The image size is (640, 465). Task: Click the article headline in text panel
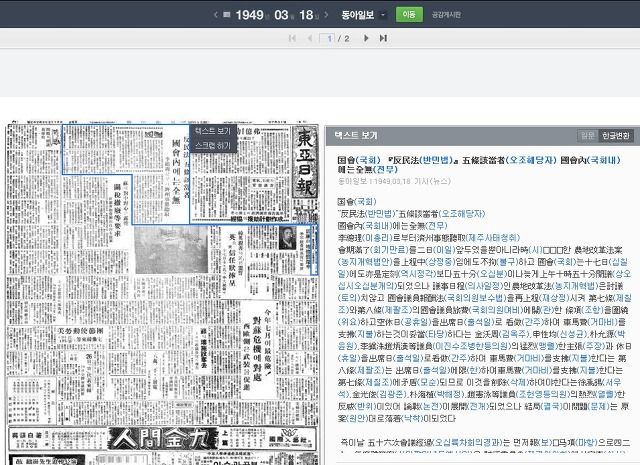coord(479,164)
